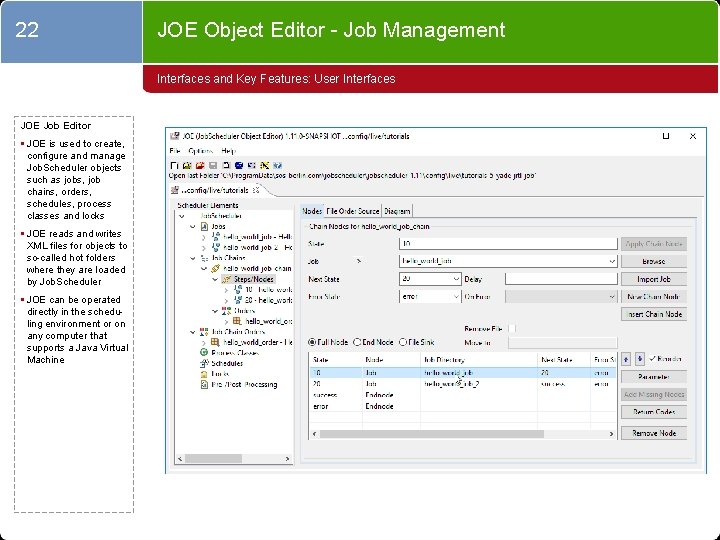Click the toolbar icon left of blue globe
This screenshot has width=720, height=540.
[x=226, y=165]
